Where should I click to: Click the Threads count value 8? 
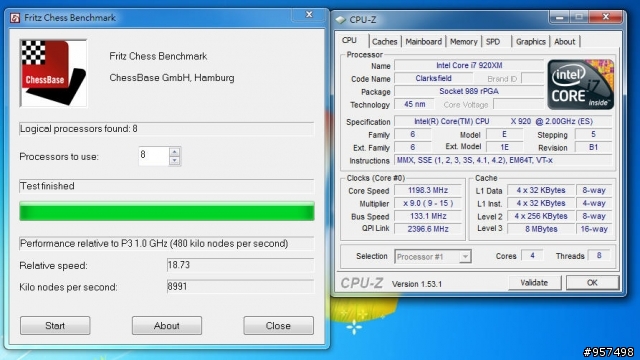[x=599, y=256]
